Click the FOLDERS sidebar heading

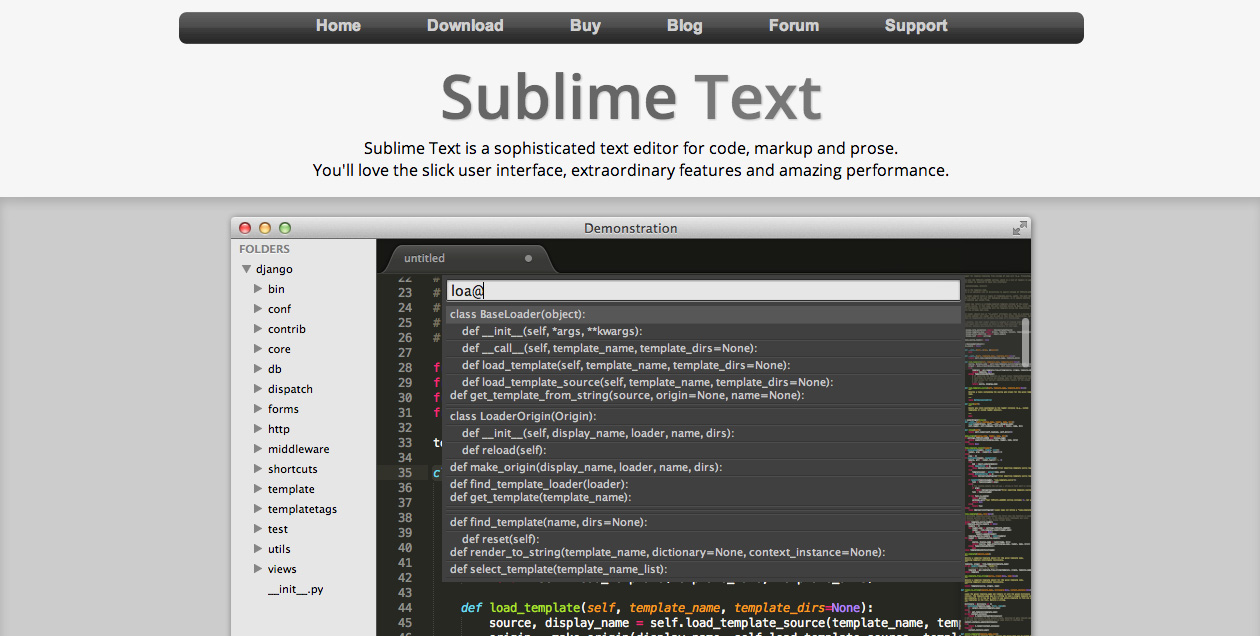[264, 249]
